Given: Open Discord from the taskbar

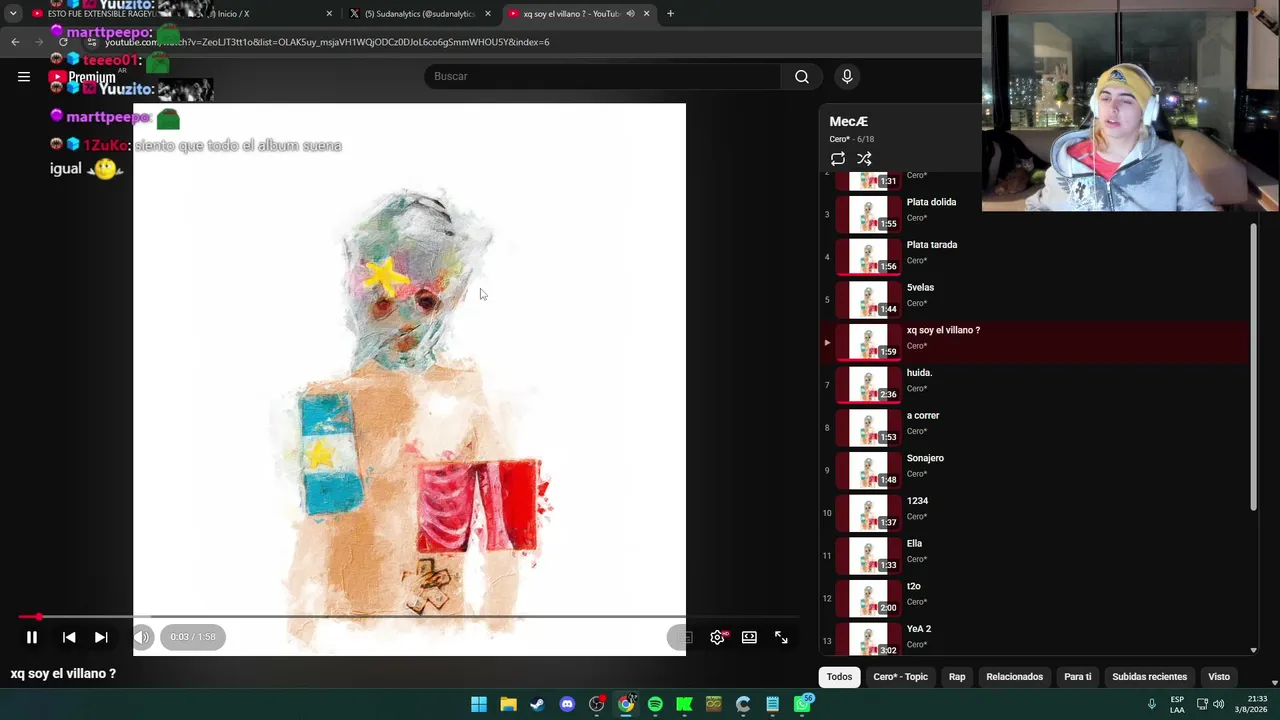Looking at the screenshot, I should point(567,704).
